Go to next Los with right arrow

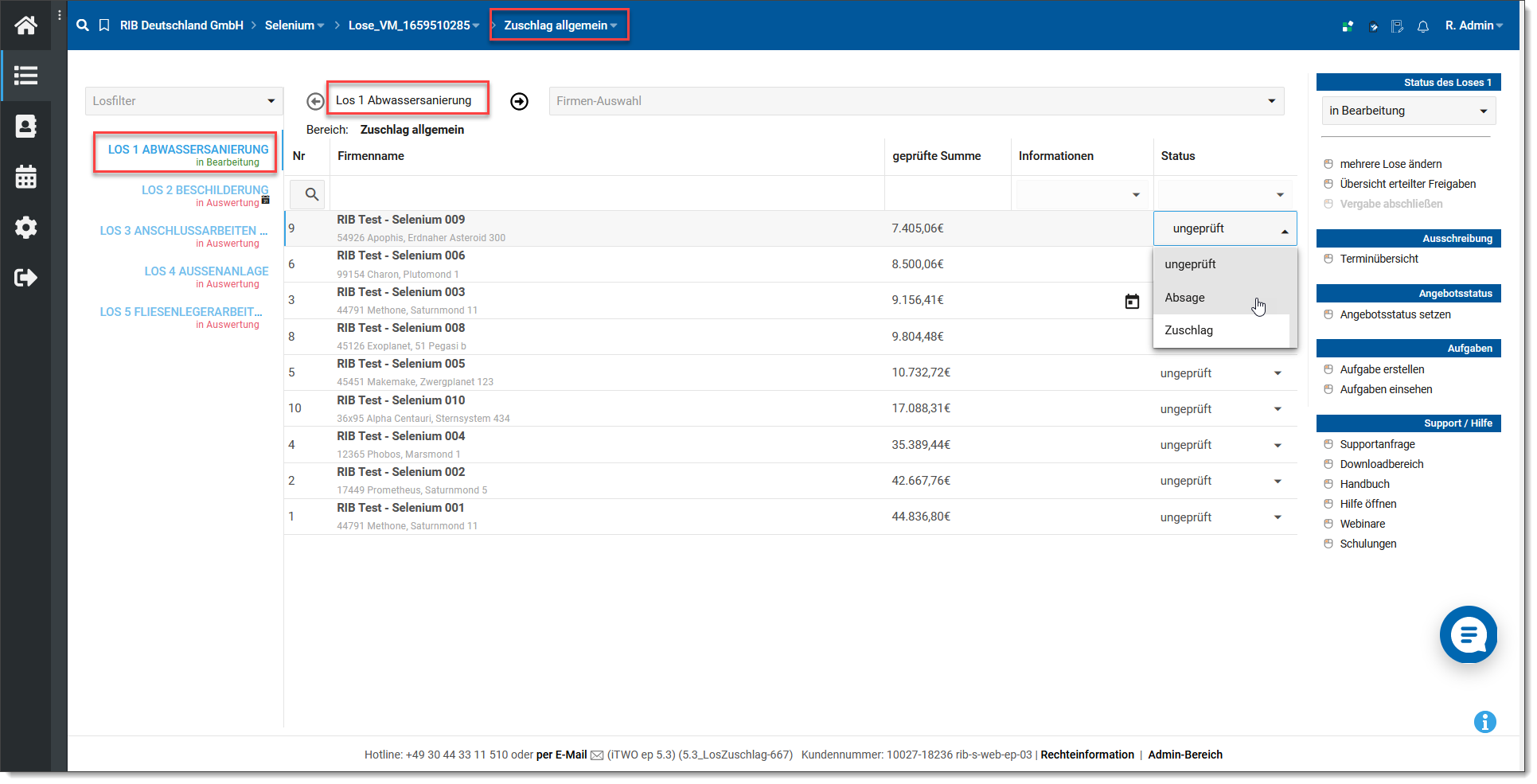519,101
